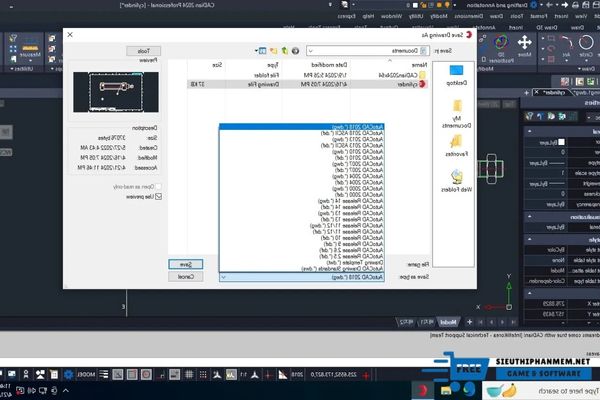The image size is (600, 400).
Task: Switch to the Model layout tab
Action: pyautogui.click(x=447, y=322)
